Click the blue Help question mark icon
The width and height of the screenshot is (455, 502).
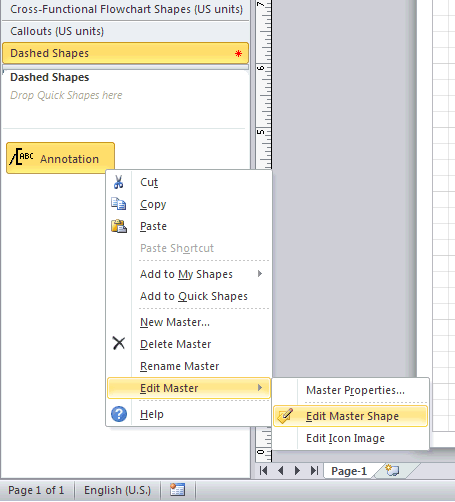(119, 414)
